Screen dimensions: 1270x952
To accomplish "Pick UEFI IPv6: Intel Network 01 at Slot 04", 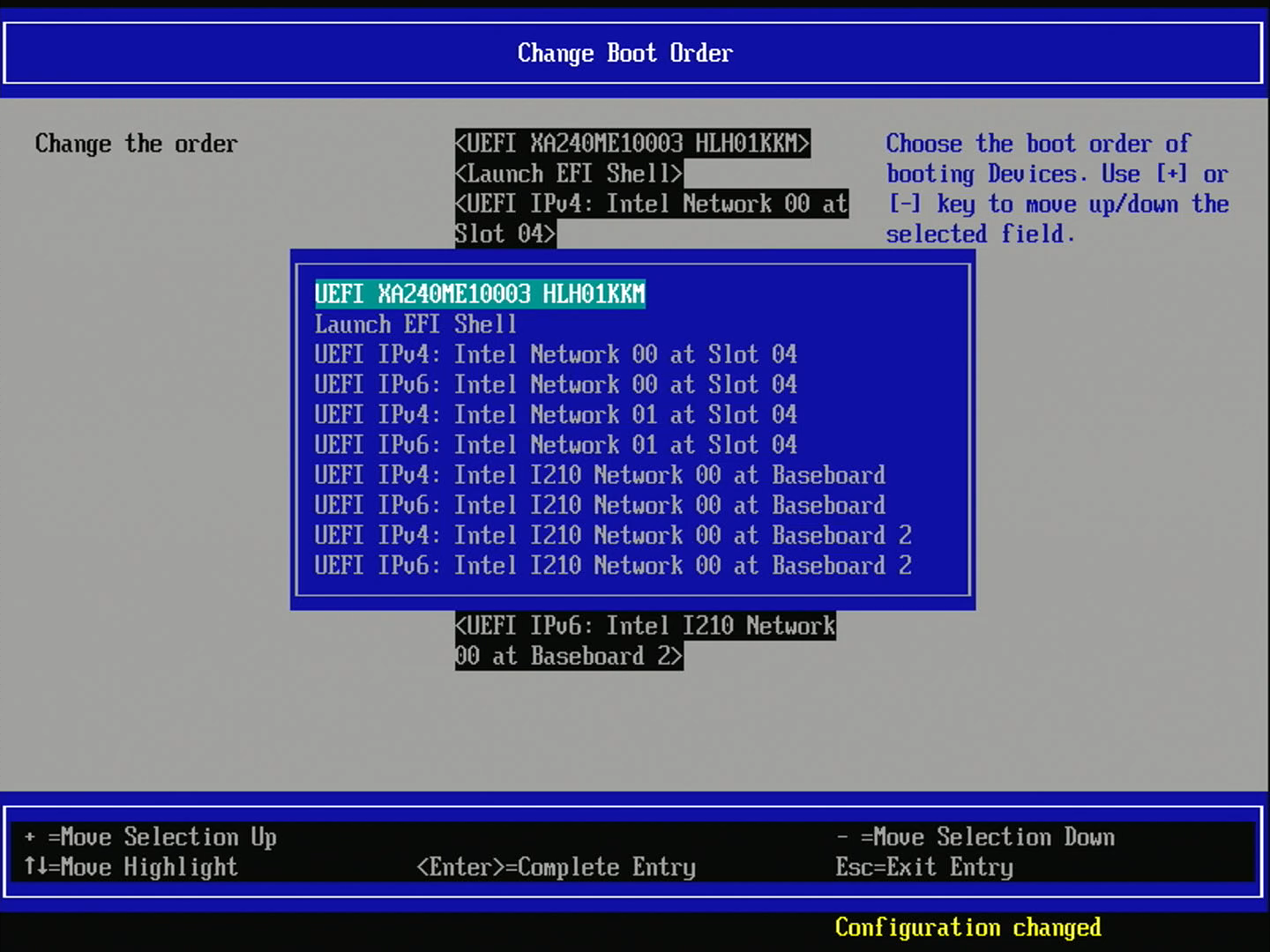I will [556, 444].
